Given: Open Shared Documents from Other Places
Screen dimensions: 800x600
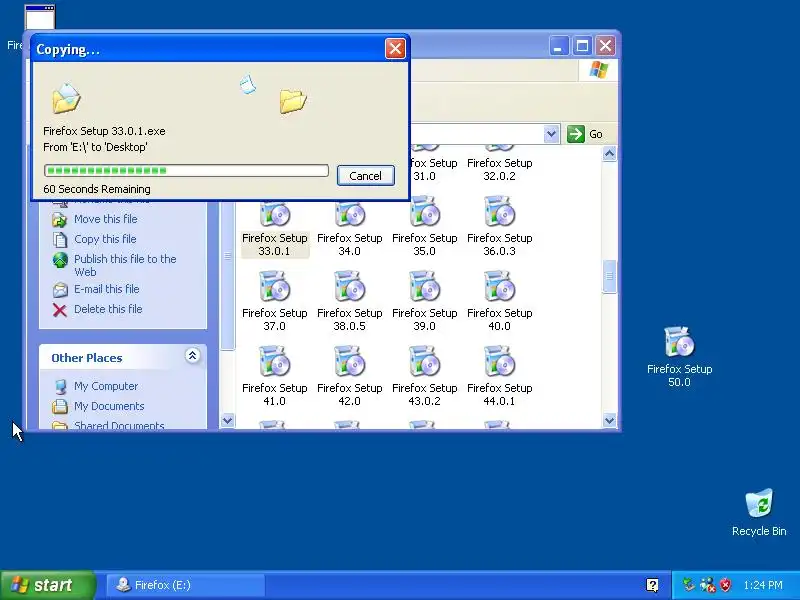Looking at the screenshot, I should pos(119,426).
